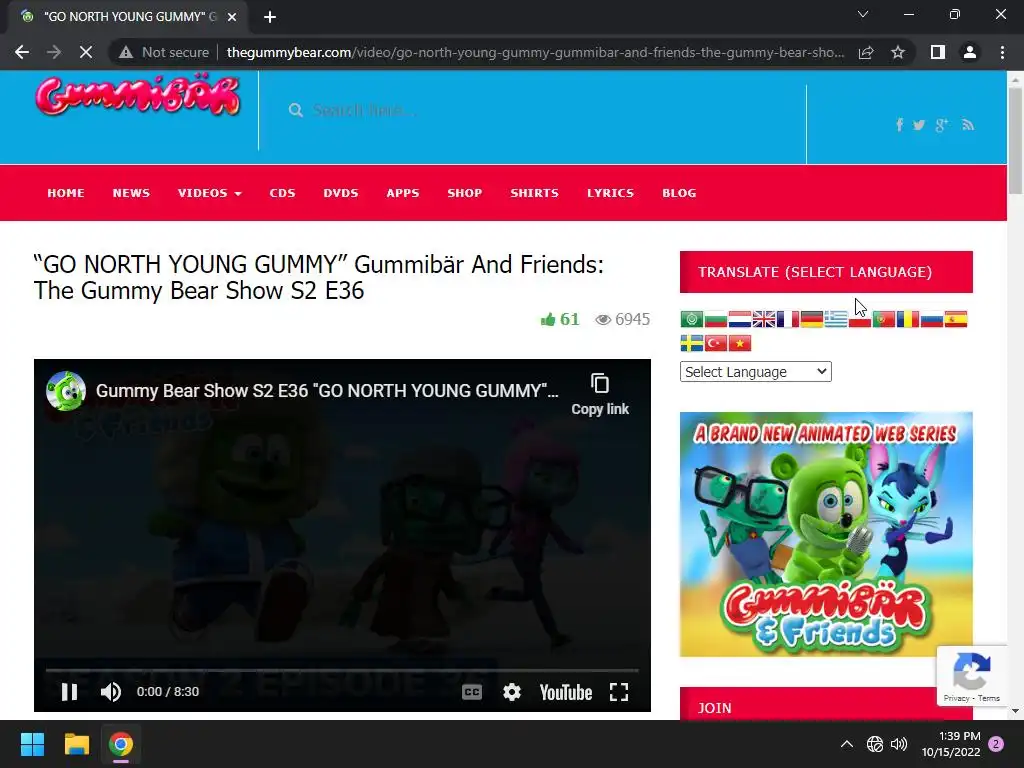Open the Twitter social link

pos(919,125)
